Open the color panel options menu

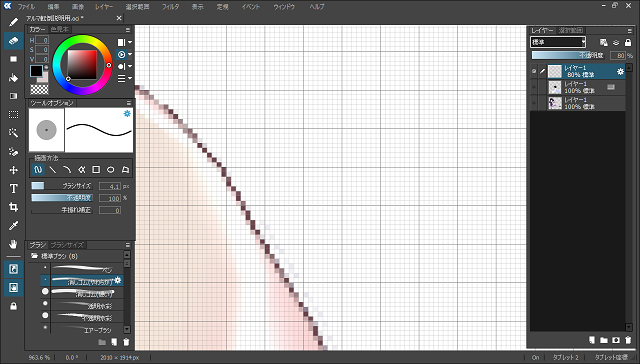tap(128, 30)
